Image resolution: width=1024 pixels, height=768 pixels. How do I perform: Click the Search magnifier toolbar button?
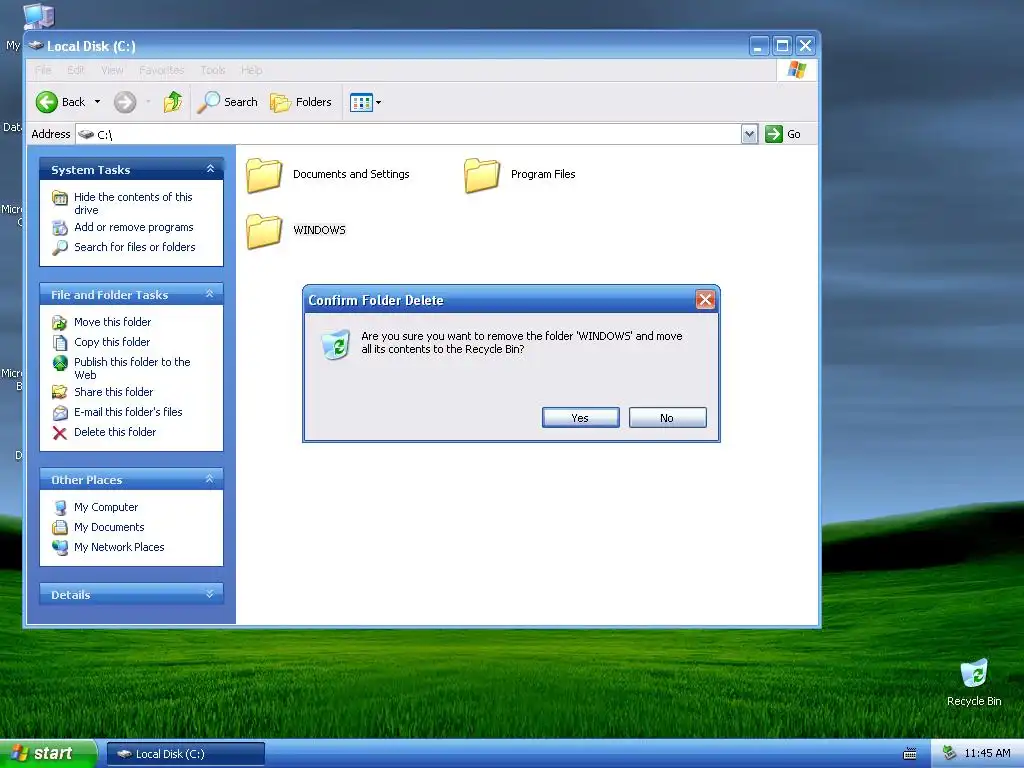point(227,102)
